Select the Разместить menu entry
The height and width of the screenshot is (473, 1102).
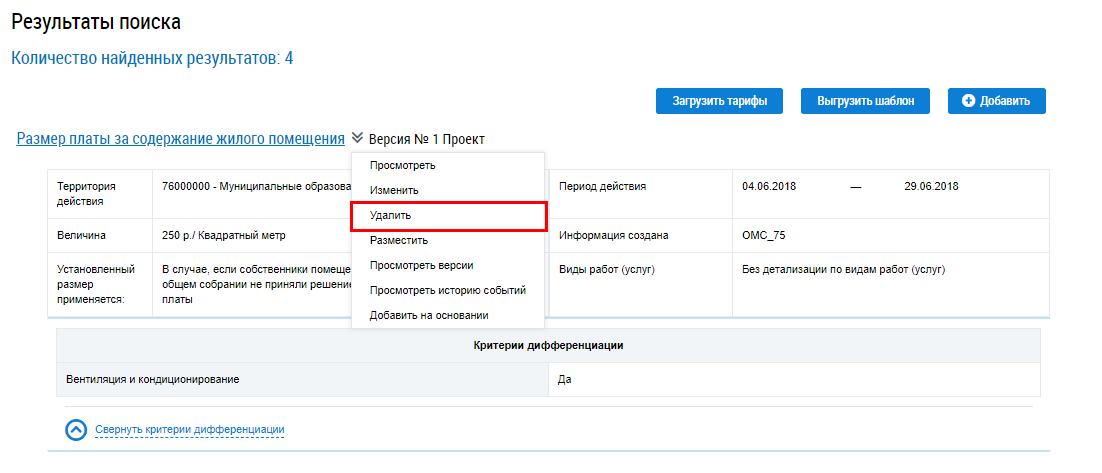point(398,240)
